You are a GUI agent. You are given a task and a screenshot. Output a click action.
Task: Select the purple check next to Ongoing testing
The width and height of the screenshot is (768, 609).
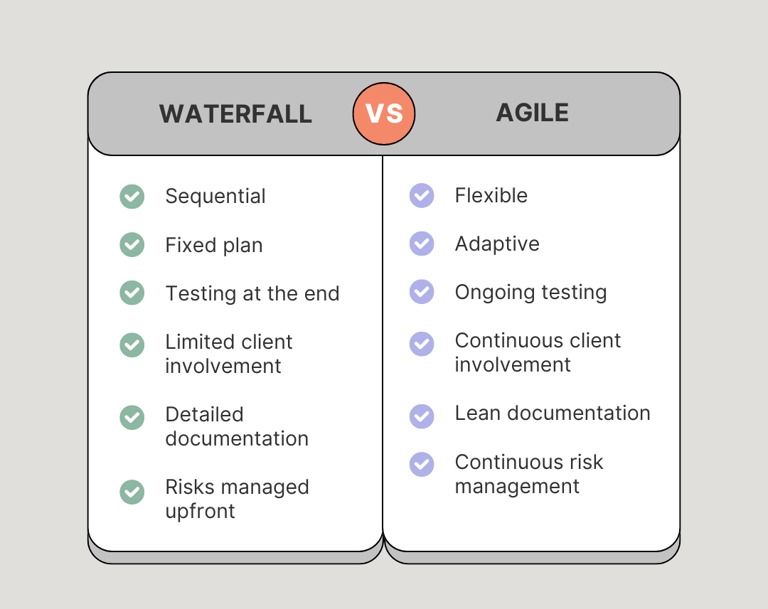tap(422, 292)
